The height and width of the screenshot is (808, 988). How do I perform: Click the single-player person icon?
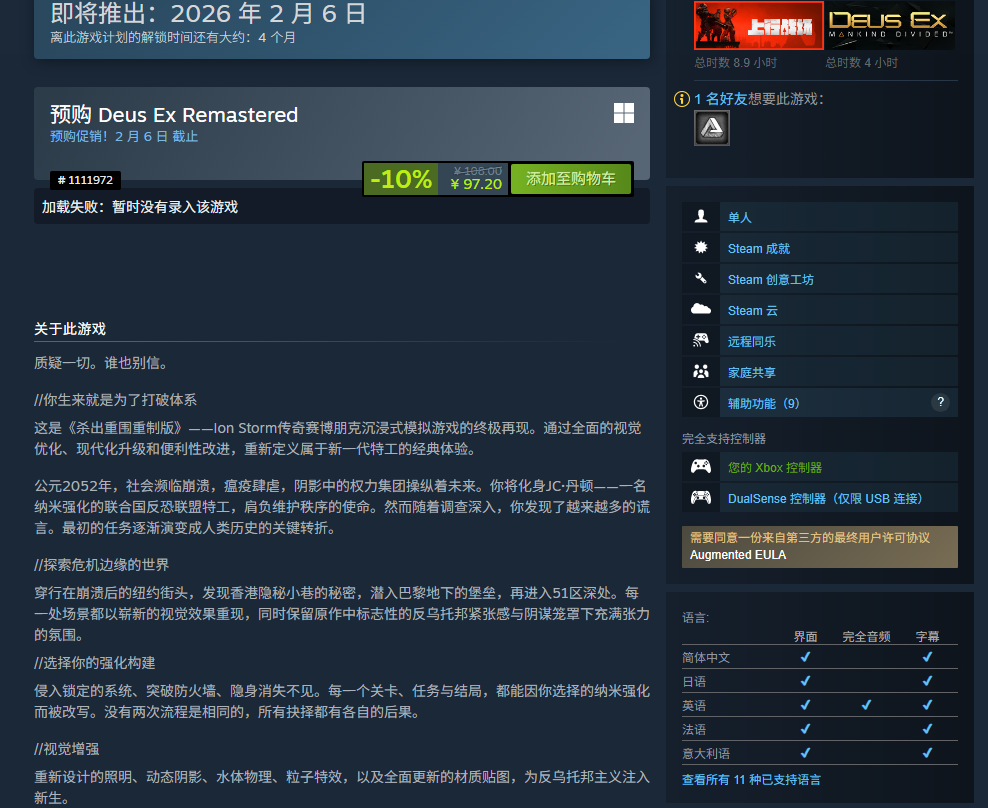tap(701, 217)
